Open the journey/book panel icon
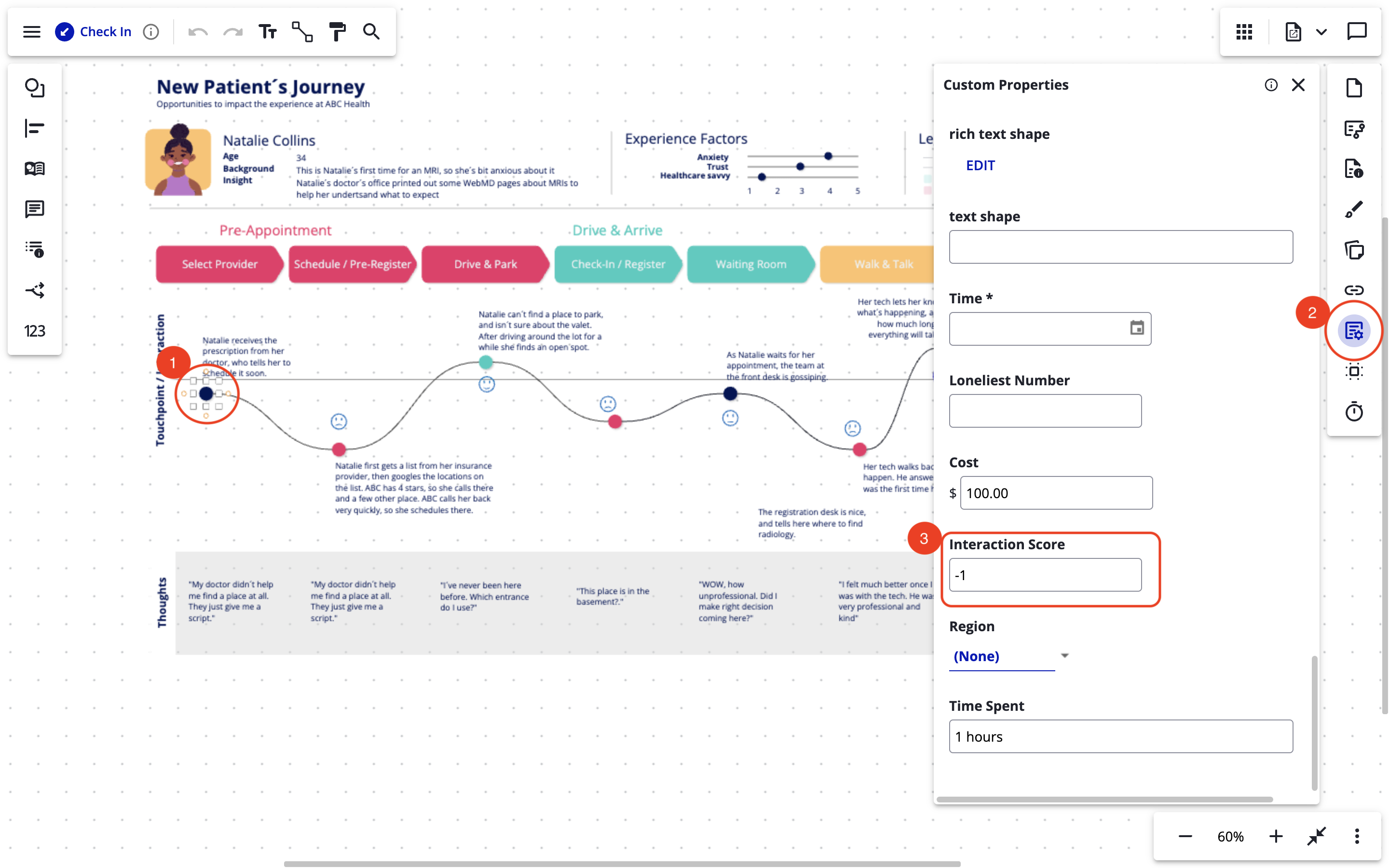This screenshot has height=868, width=1389. coord(34,168)
